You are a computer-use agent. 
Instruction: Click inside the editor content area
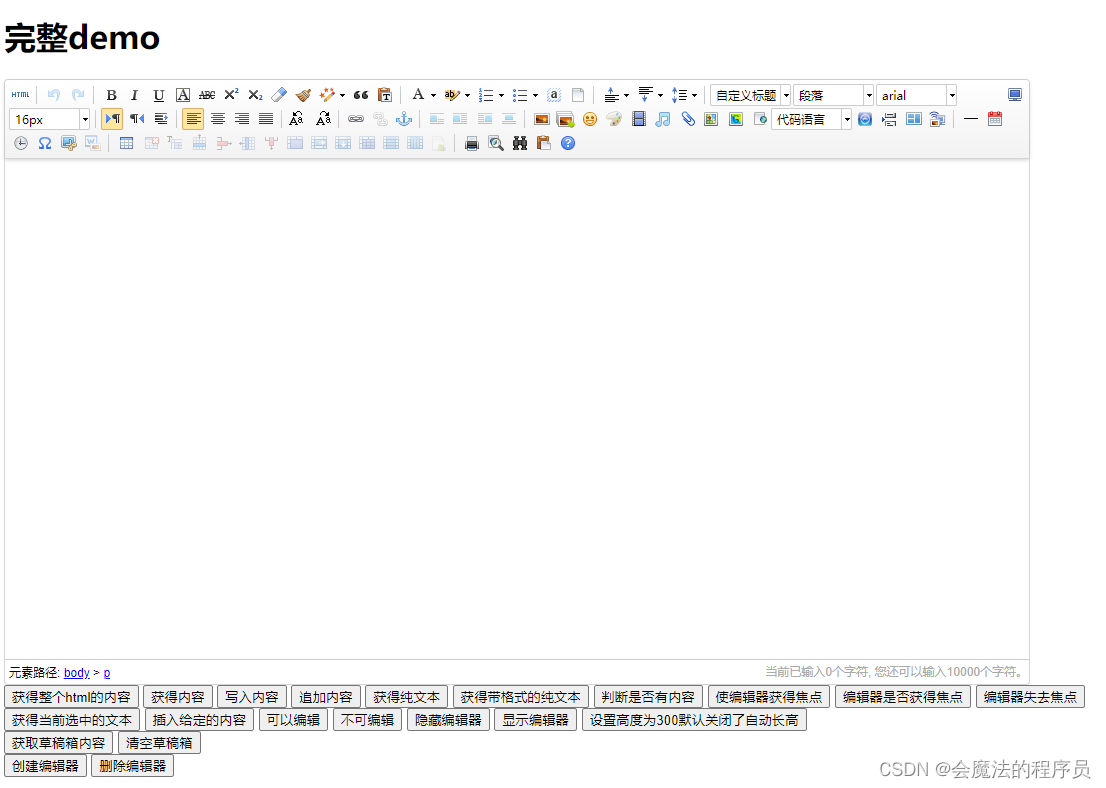(516, 409)
